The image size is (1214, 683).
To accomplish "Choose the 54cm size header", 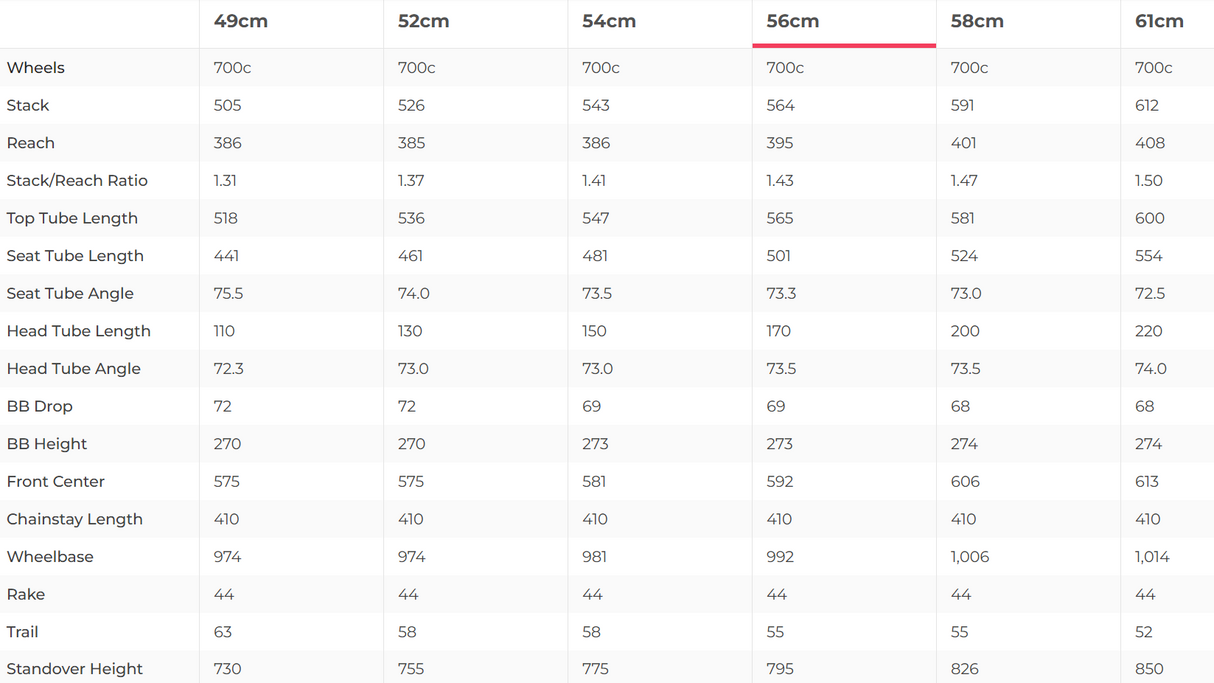I will (609, 21).
